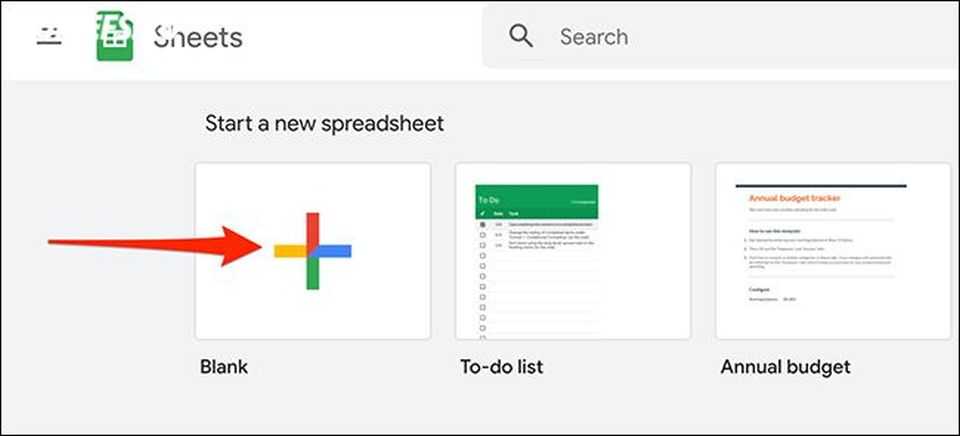Click the magnifying glass search icon
The width and height of the screenshot is (960, 436).
521,37
